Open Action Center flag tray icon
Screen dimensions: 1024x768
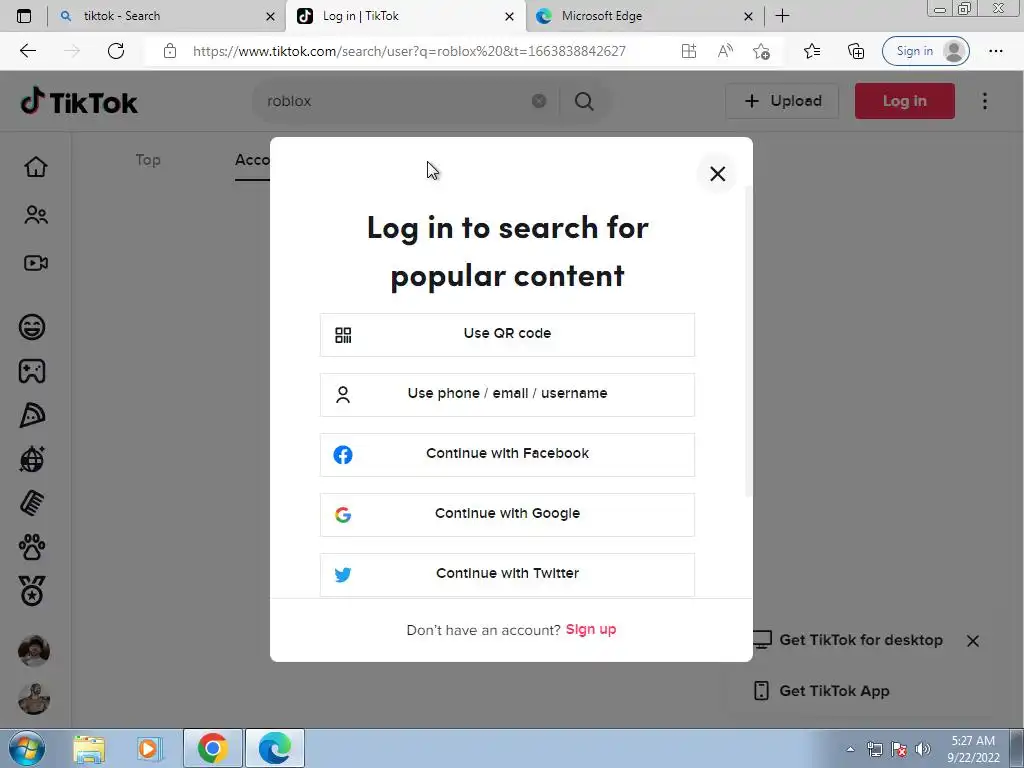click(x=899, y=749)
